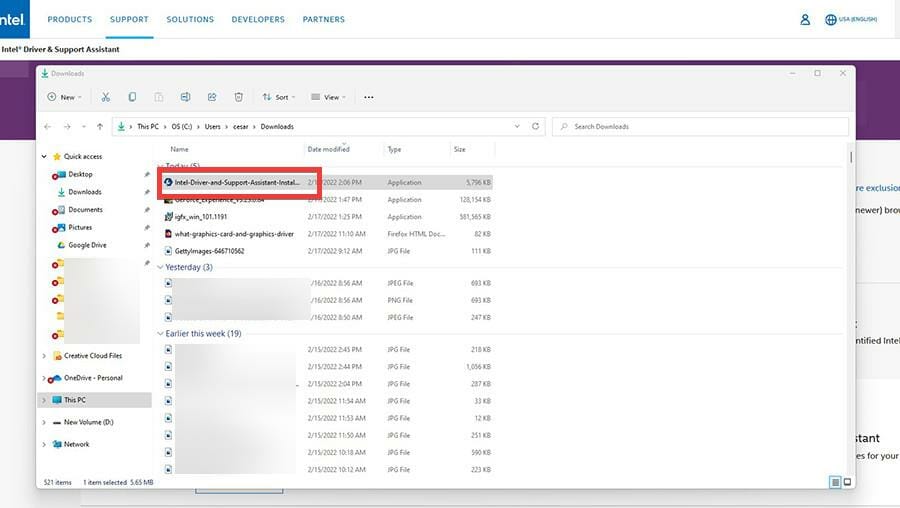Collapse the Quick access tree node
This screenshot has width=900, height=508.
pyautogui.click(x=44, y=156)
